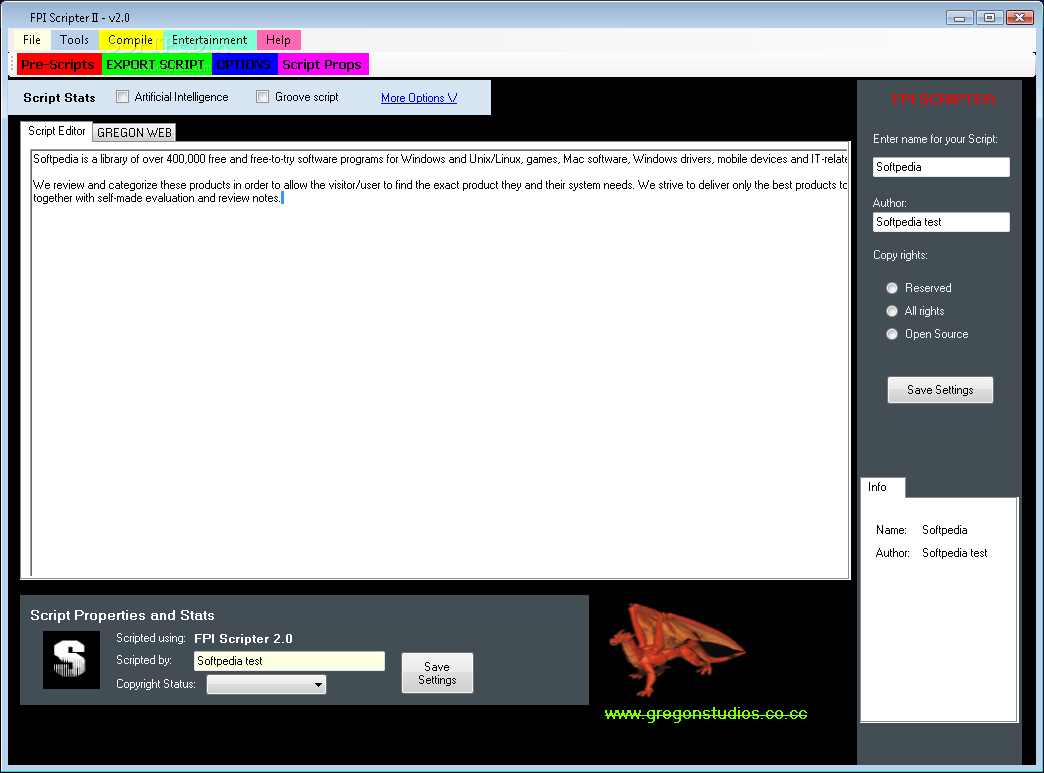Viewport: 1044px width, 773px height.
Task: Click the red dragon image
Action: [x=676, y=648]
